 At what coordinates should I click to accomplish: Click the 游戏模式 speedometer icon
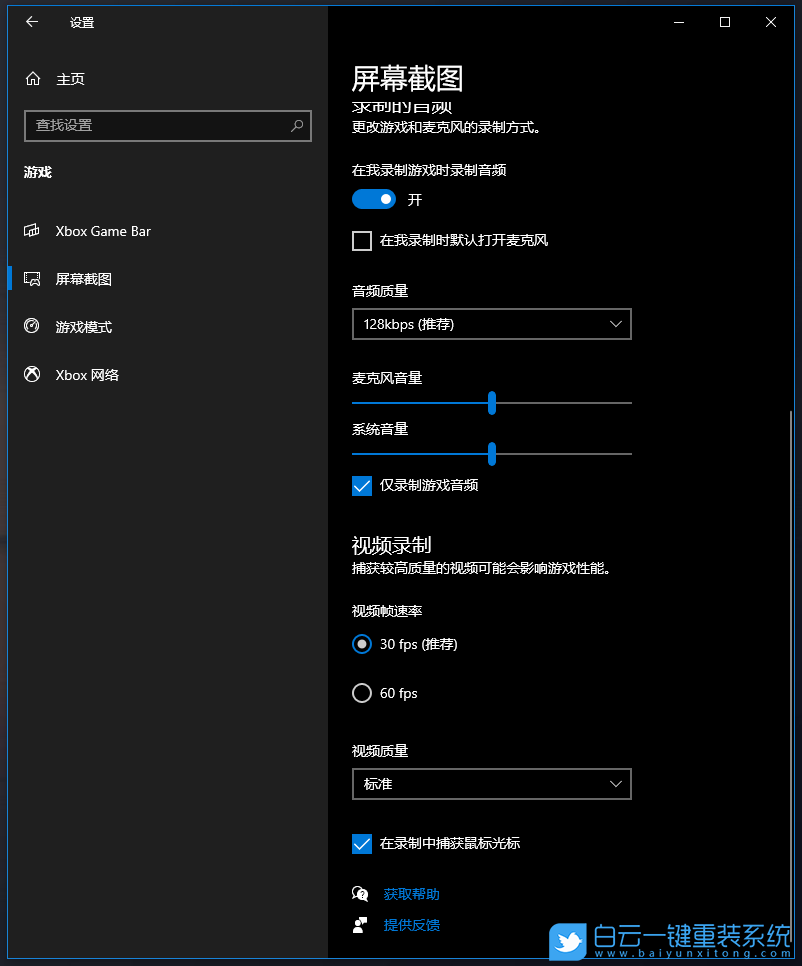click(33, 327)
